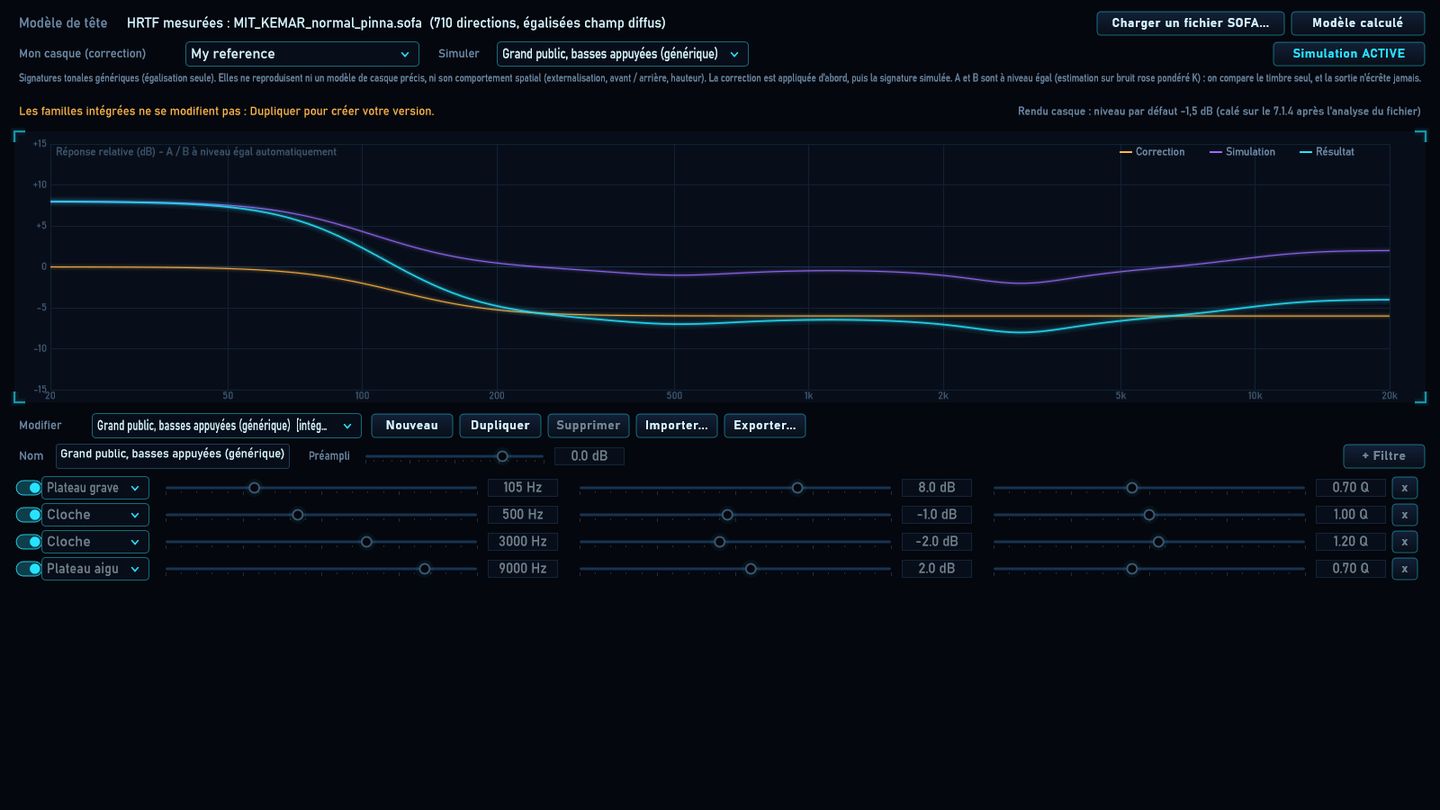The width and height of the screenshot is (1440, 810).
Task: Remove the 3000 Hz Cloche filter
Action: 1404,542
